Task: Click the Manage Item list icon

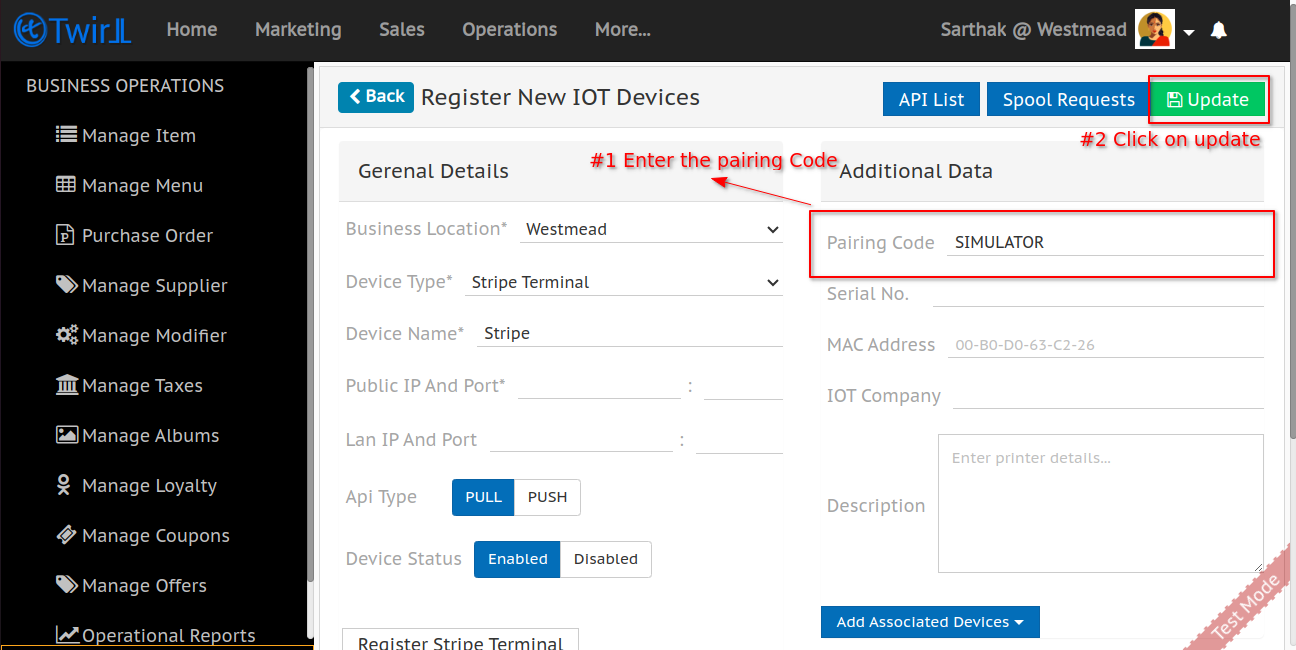Action: [66, 135]
